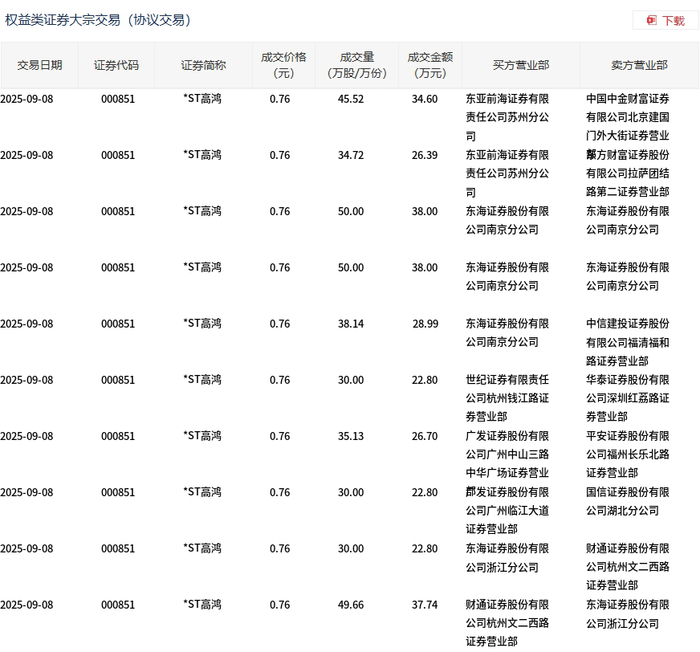The height and width of the screenshot is (652, 700).
Task: Select the 38.14 volume cell
Action: click(x=350, y=323)
